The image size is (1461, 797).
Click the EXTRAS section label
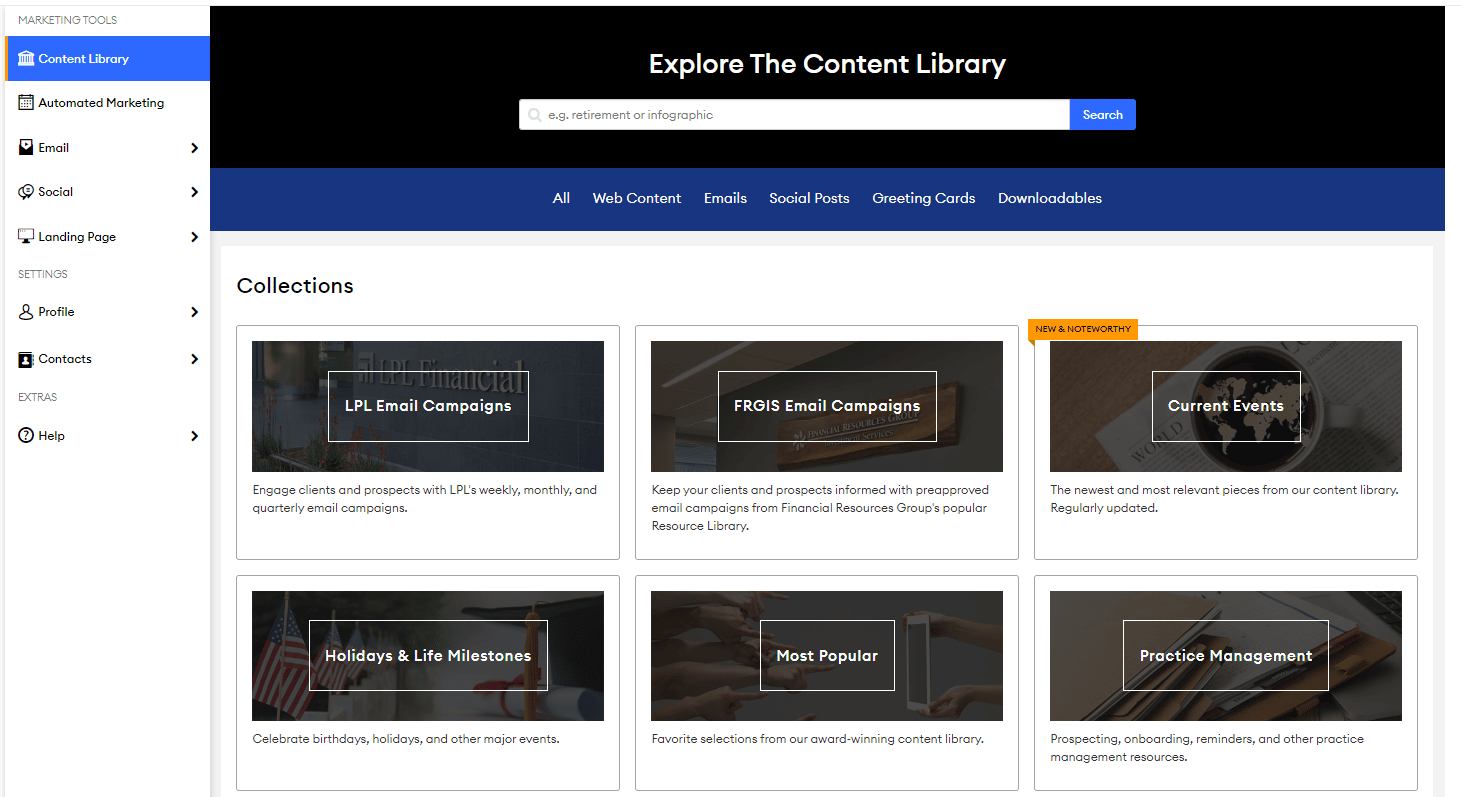click(x=38, y=397)
